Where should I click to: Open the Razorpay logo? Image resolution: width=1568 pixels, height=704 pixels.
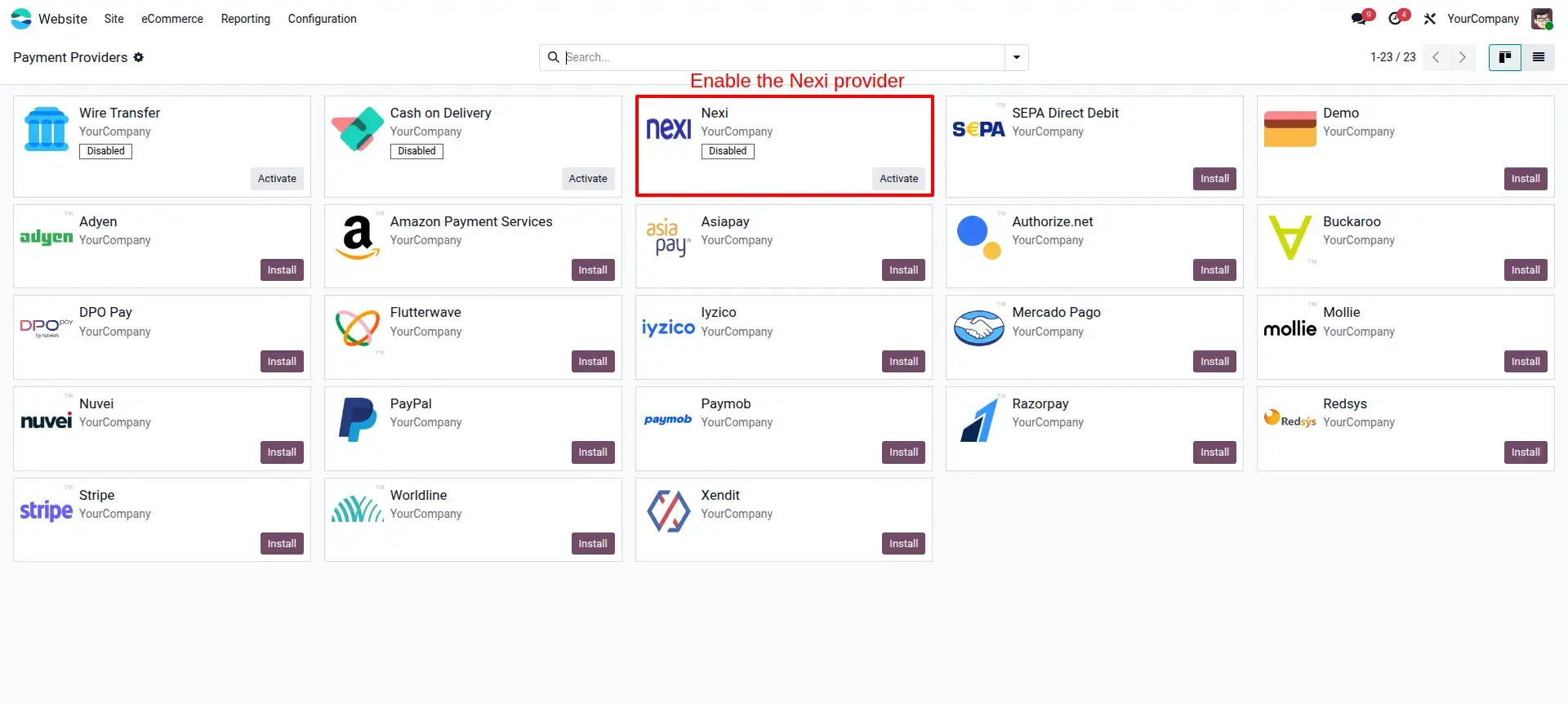coord(980,419)
